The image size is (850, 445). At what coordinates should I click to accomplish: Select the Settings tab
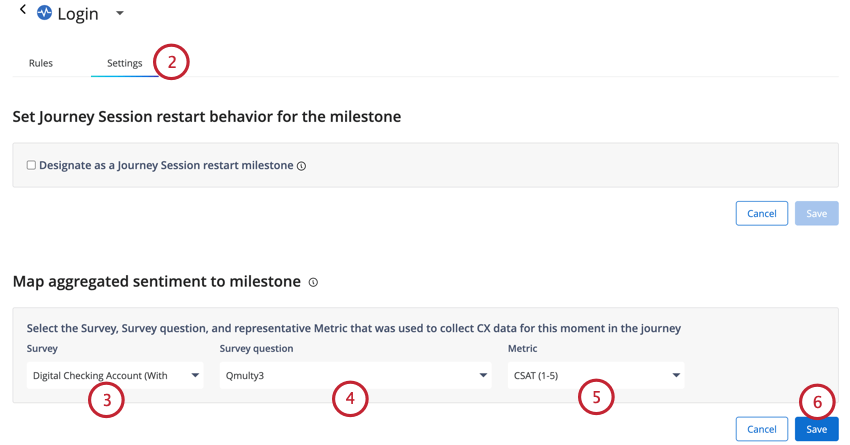click(124, 63)
